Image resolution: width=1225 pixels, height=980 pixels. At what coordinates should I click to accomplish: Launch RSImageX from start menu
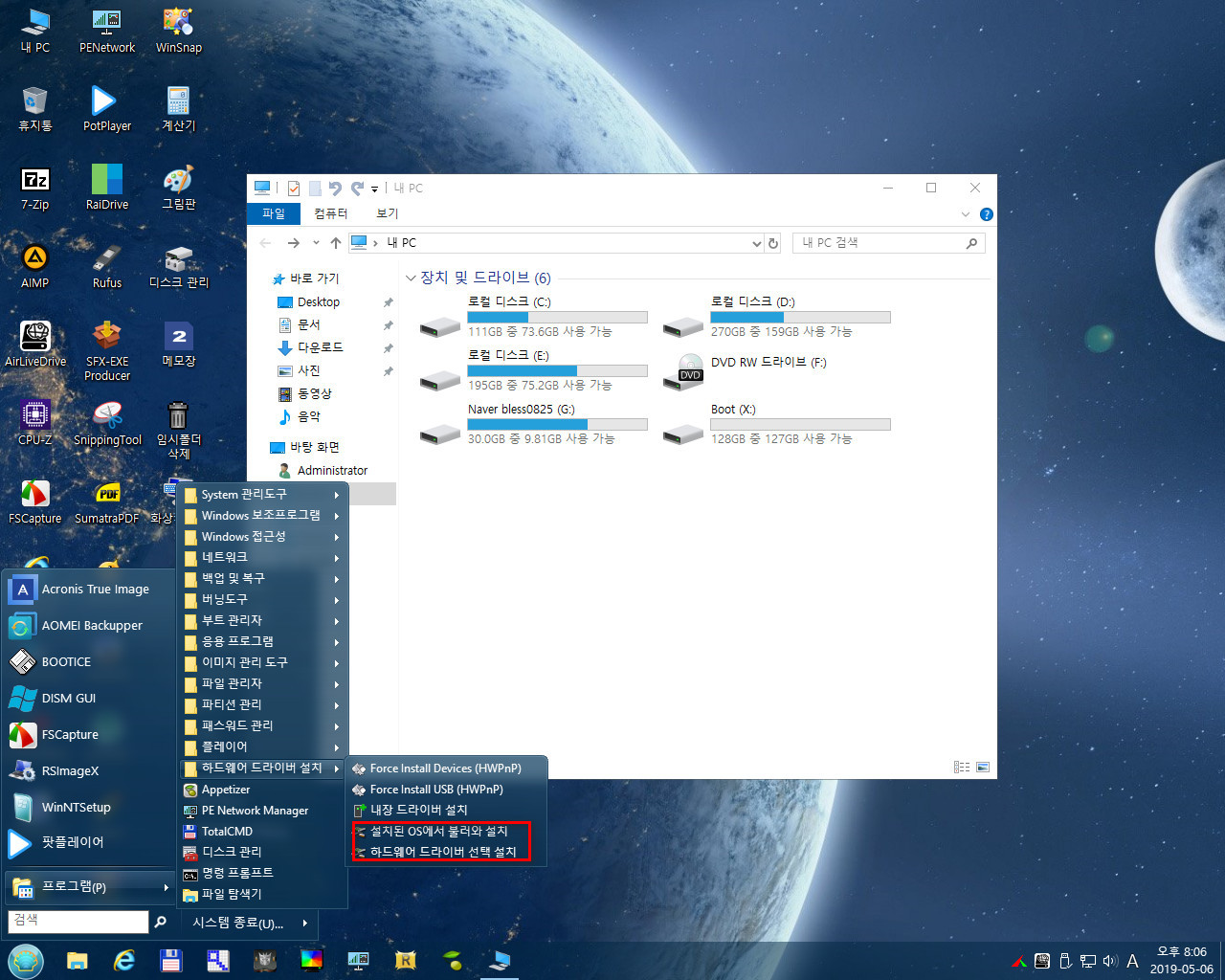tap(88, 771)
